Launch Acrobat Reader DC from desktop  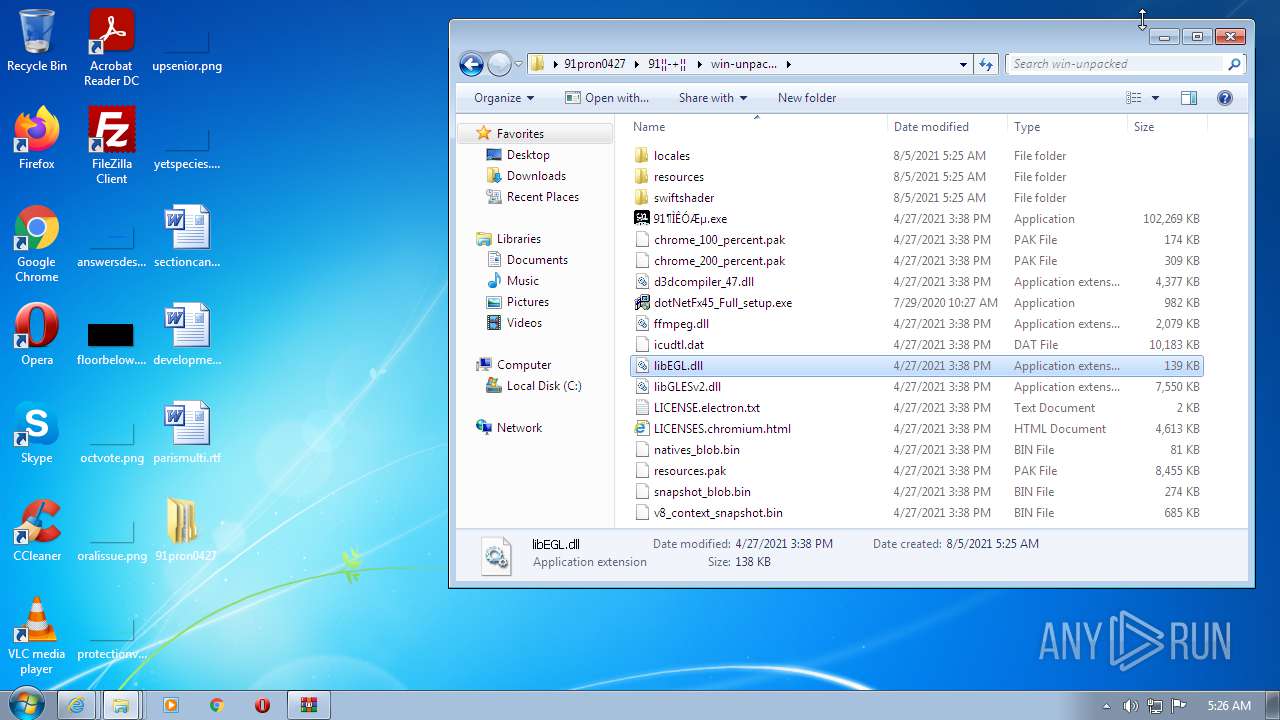coord(111,48)
